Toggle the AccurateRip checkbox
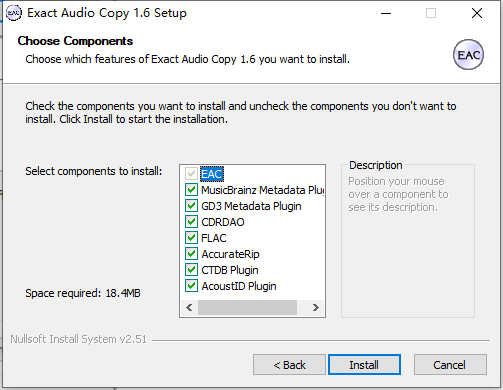Viewport: 503px width, 390px height. (191, 254)
